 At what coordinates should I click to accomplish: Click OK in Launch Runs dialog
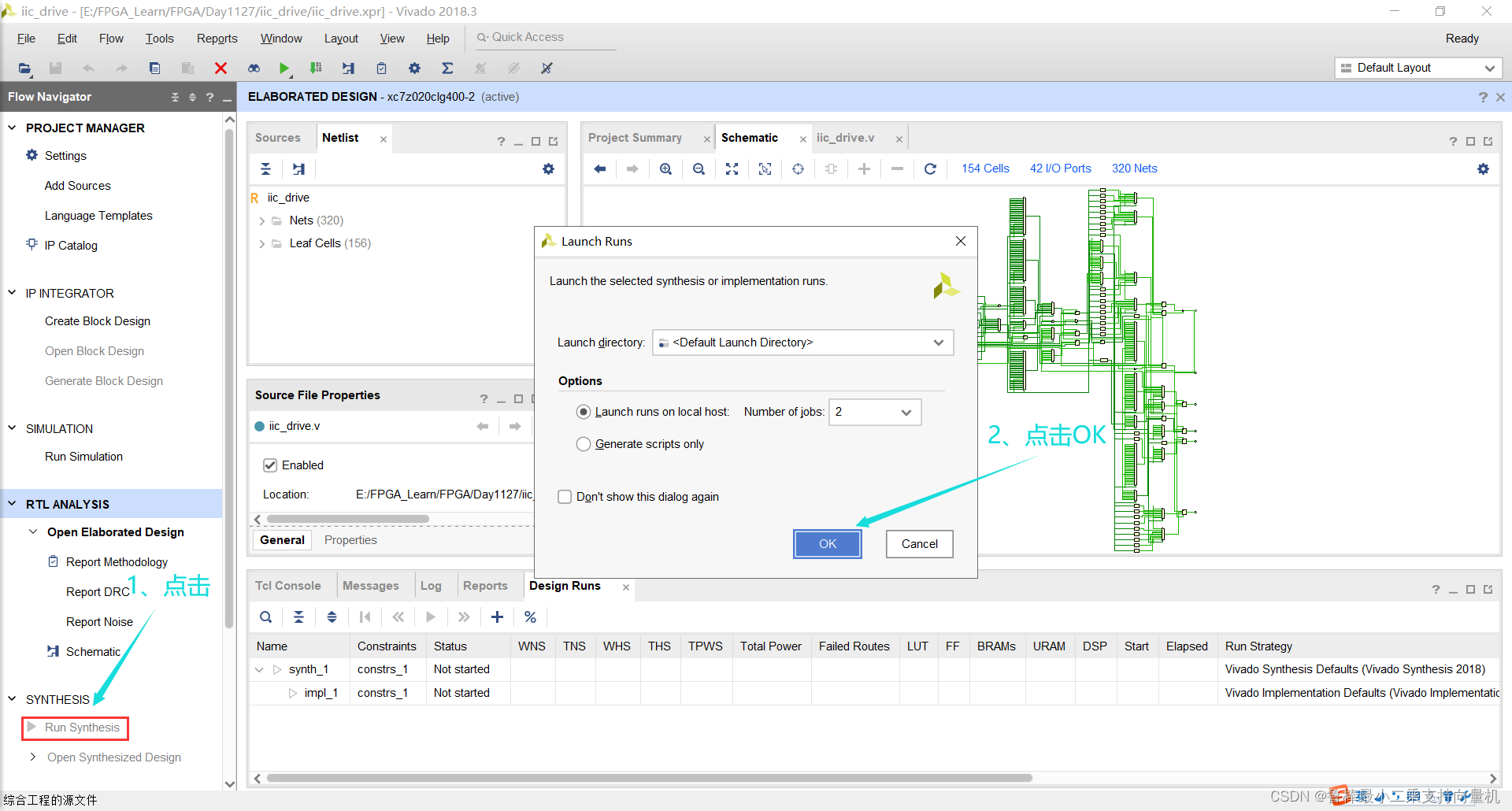tap(828, 544)
